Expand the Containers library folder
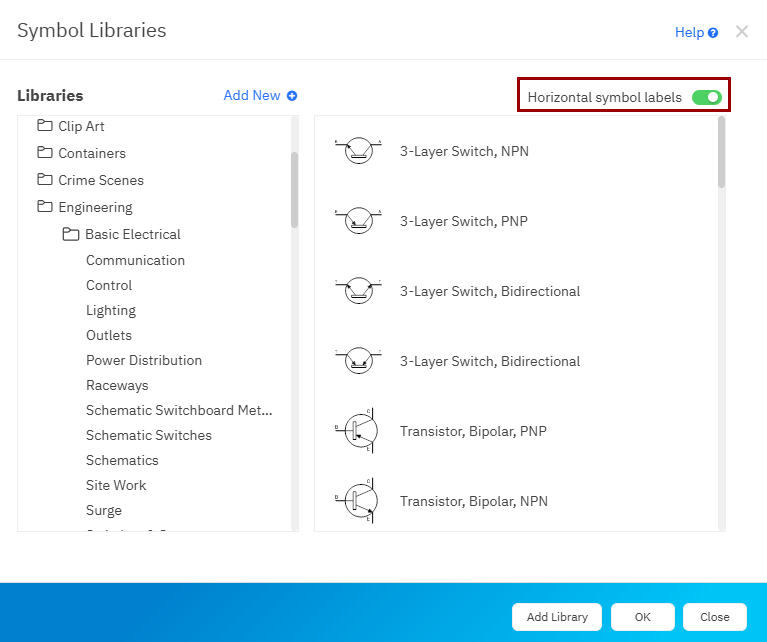This screenshot has height=642, width=767. (x=44, y=153)
